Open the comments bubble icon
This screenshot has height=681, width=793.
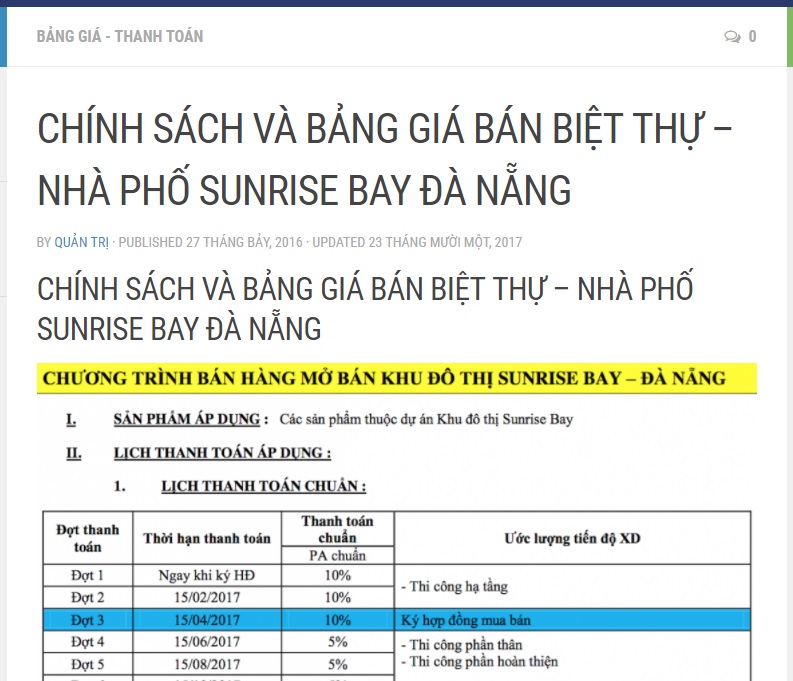pyautogui.click(x=732, y=36)
